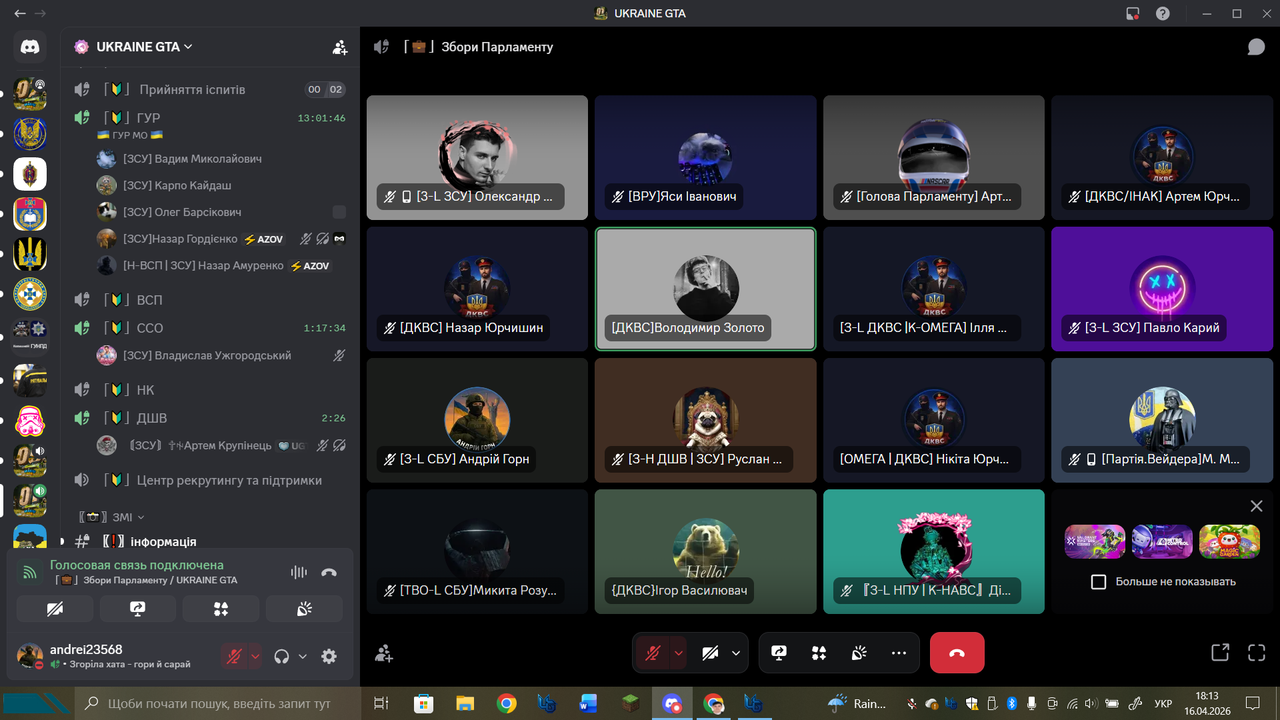1280x720 pixels.
Task: Open File Explorer from the taskbar
Action: pos(465,703)
